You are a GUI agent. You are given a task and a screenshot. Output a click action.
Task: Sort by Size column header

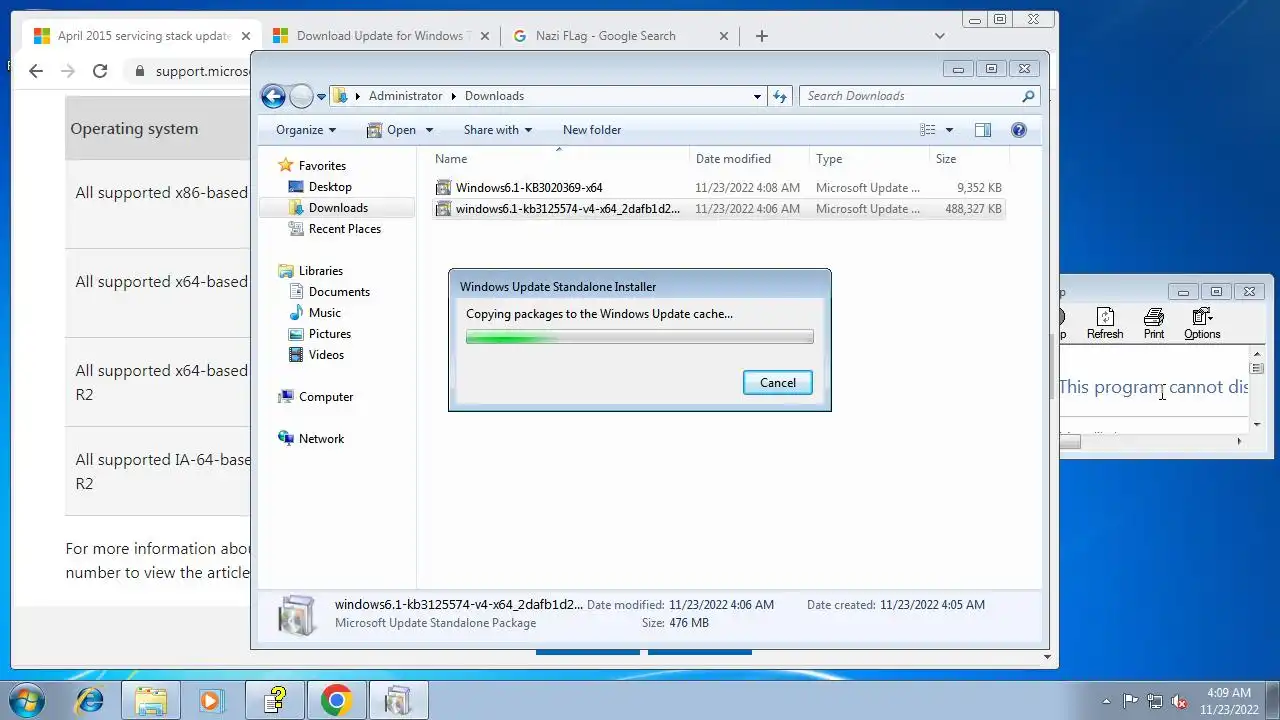click(x=968, y=159)
